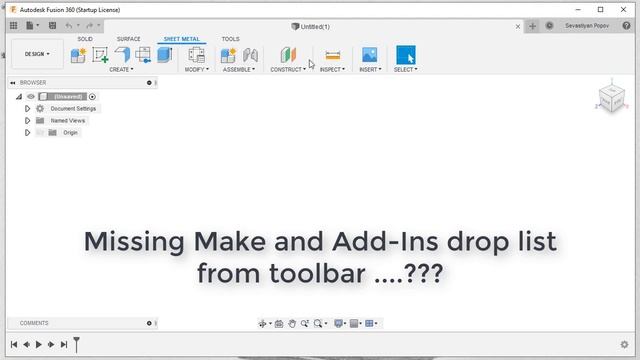Toggle visibility eye of Unsaved component
The height and width of the screenshot is (360, 640).
pyautogui.click(x=31, y=97)
